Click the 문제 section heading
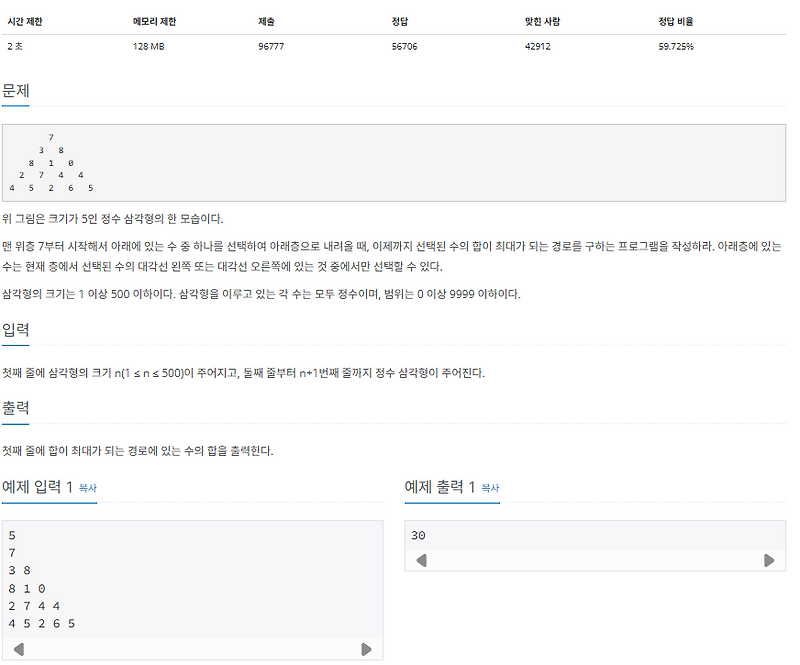800x665 pixels. coord(18,89)
